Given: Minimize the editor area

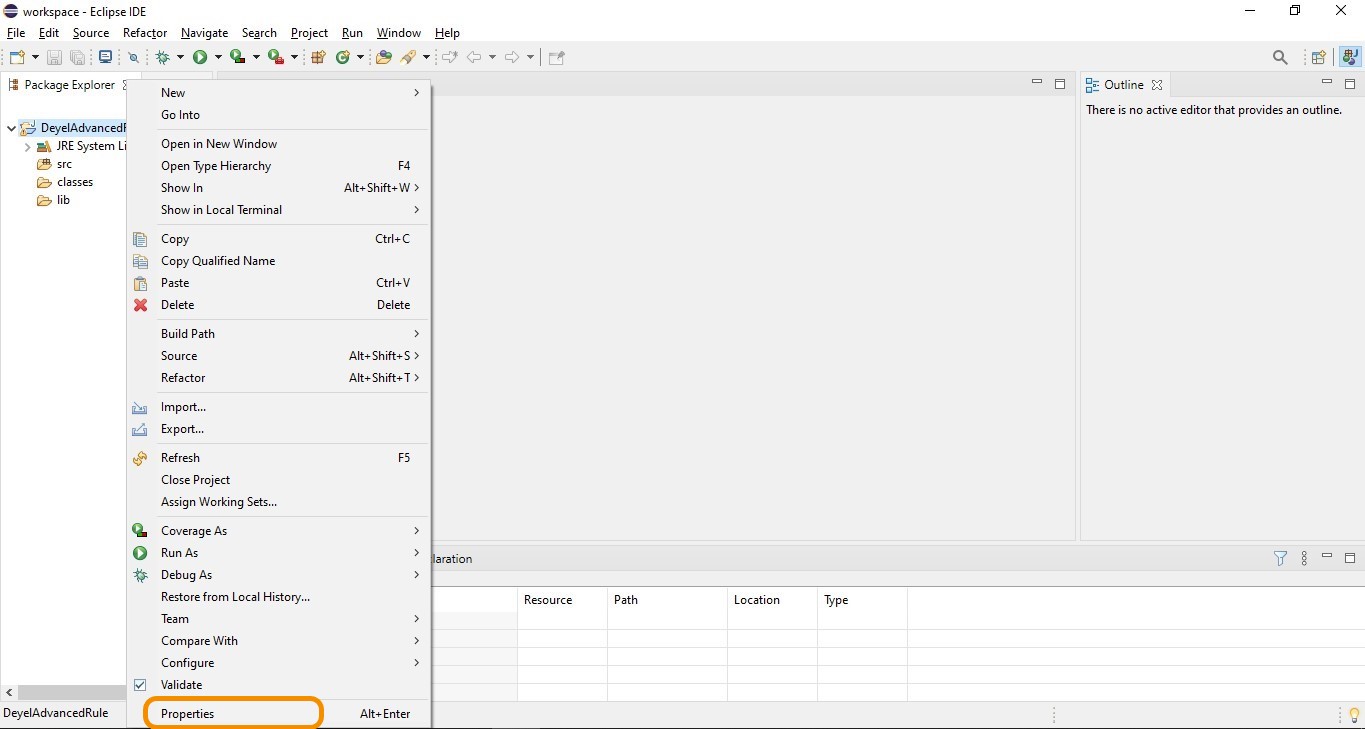Looking at the screenshot, I should (1037, 82).
